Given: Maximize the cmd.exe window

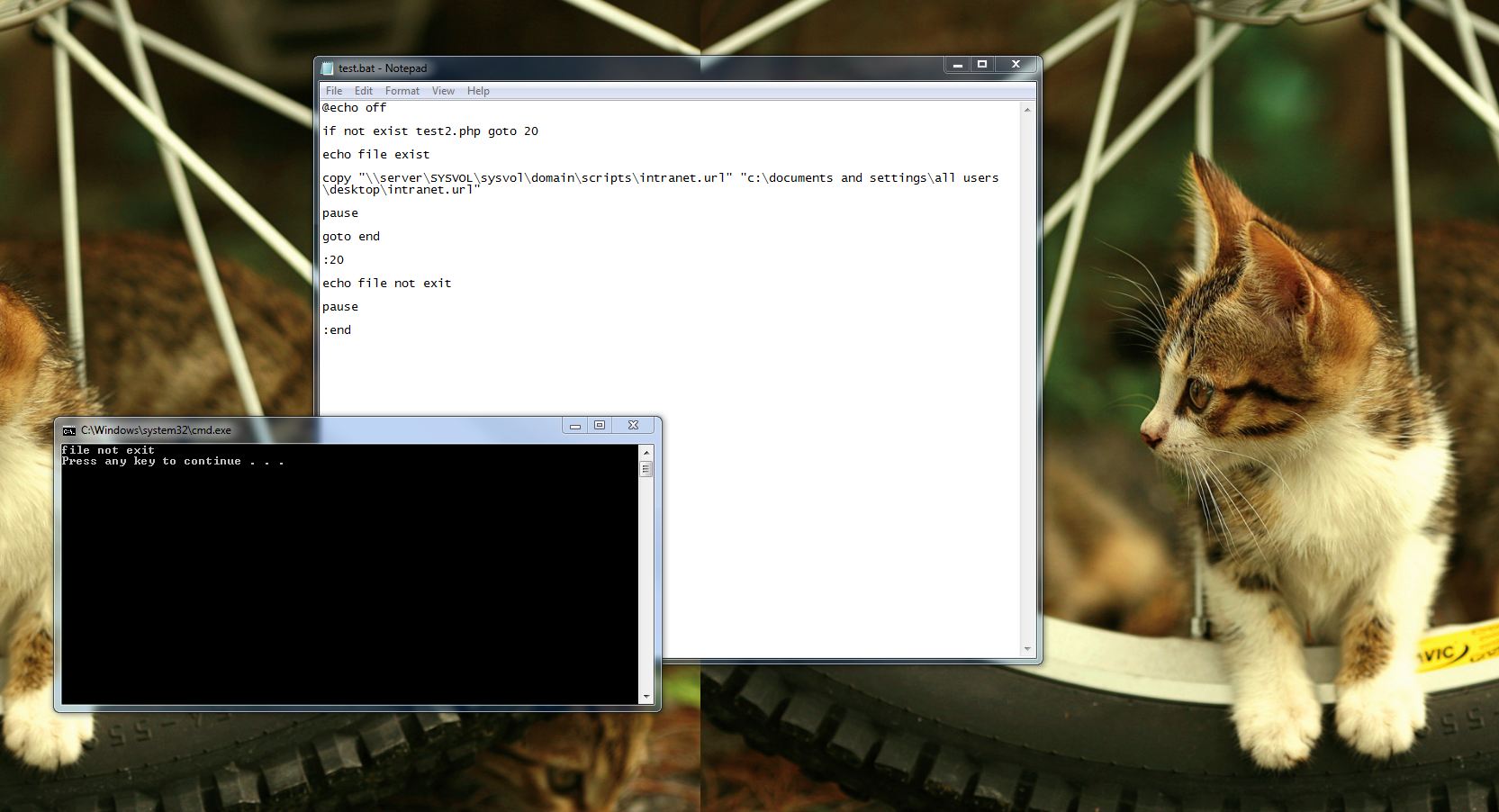Looking at the screenshot, I should point(600,425).
